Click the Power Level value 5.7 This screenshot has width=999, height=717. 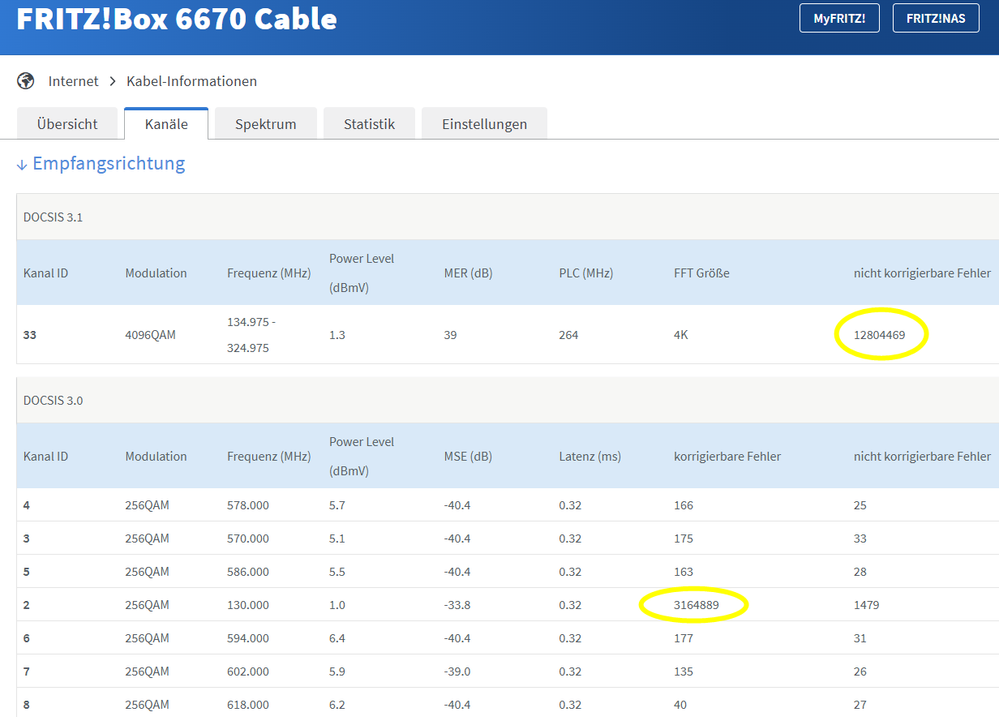(337, 505)
